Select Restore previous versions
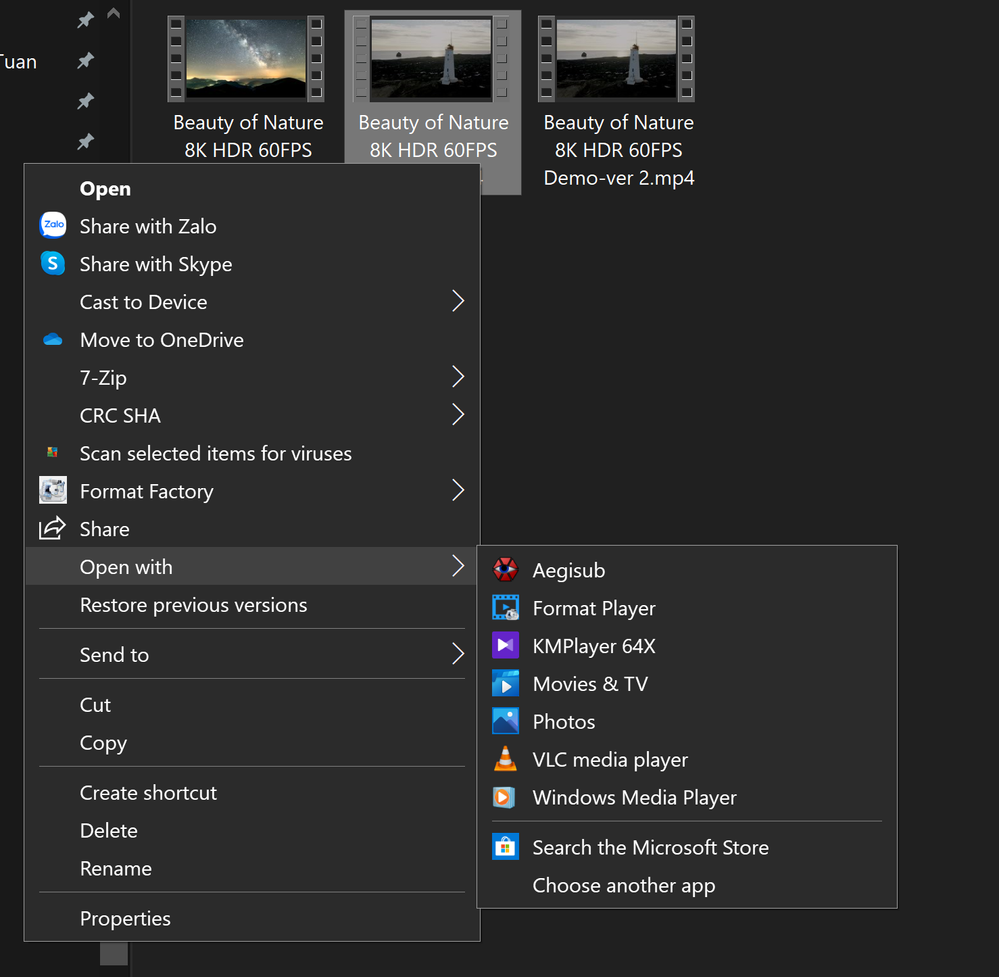This screenshot has width=999, height=977. [193, 606]
